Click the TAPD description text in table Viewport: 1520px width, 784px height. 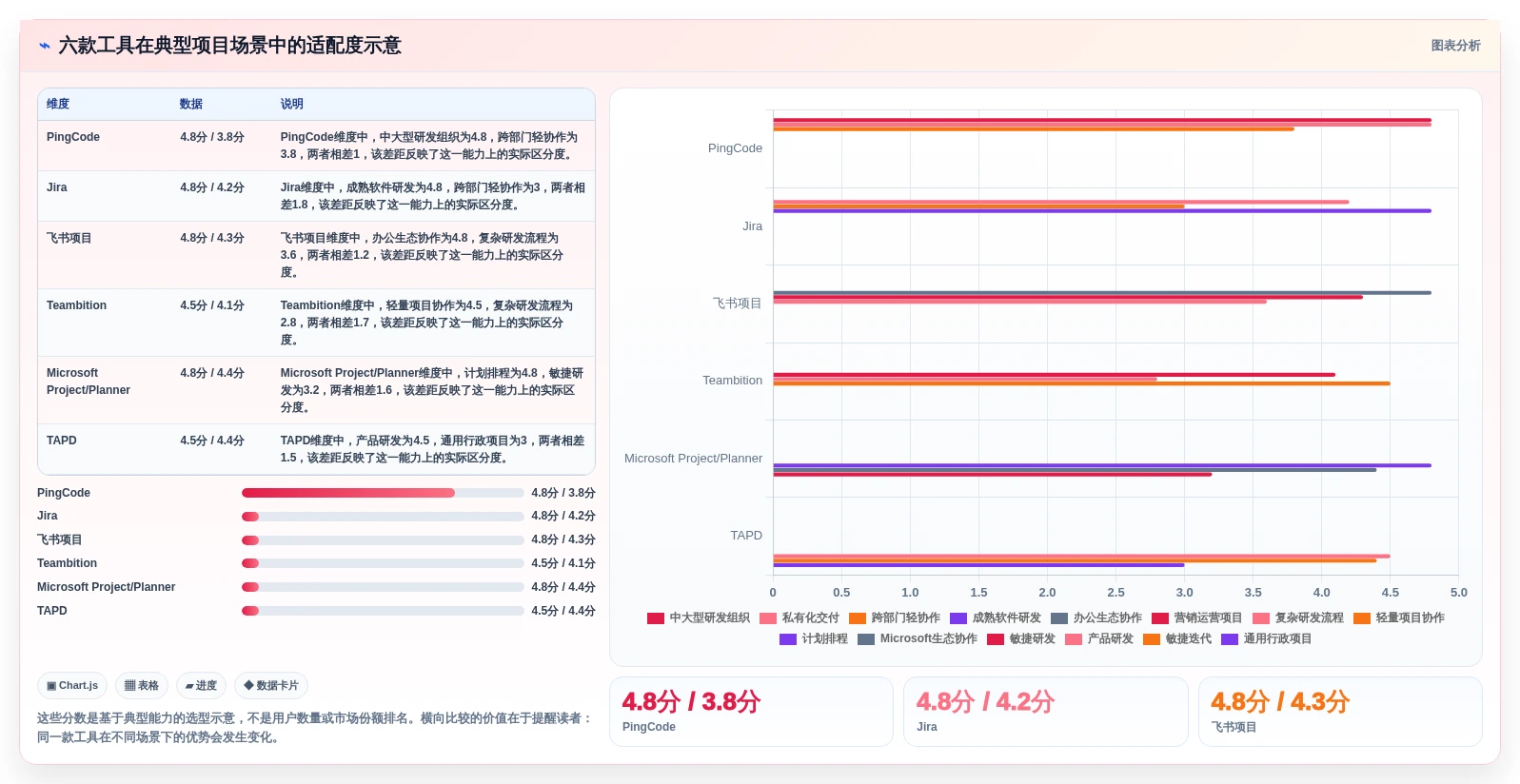(x=432, y=449)
